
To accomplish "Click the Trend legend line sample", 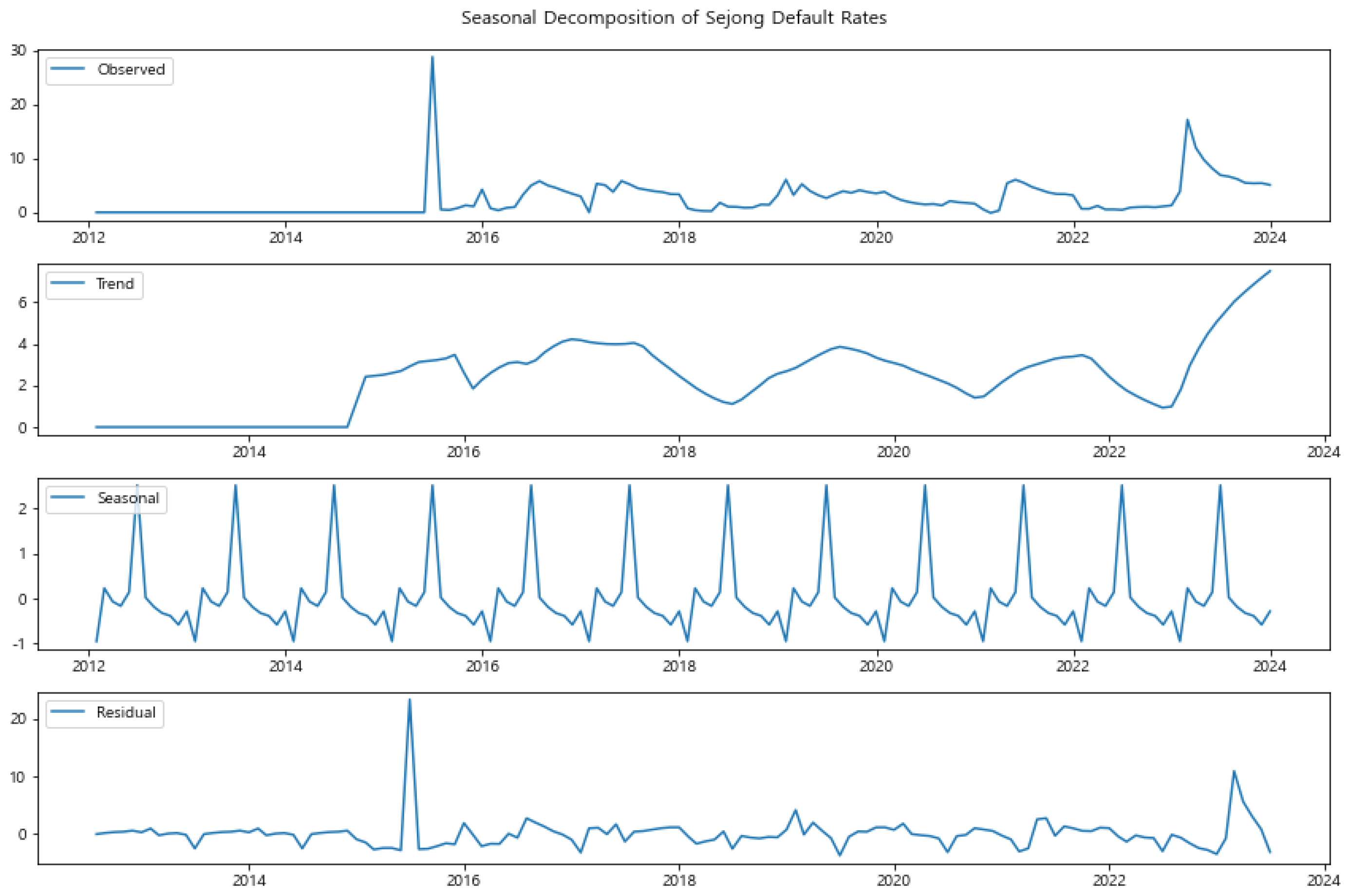I will coord(69,282).
